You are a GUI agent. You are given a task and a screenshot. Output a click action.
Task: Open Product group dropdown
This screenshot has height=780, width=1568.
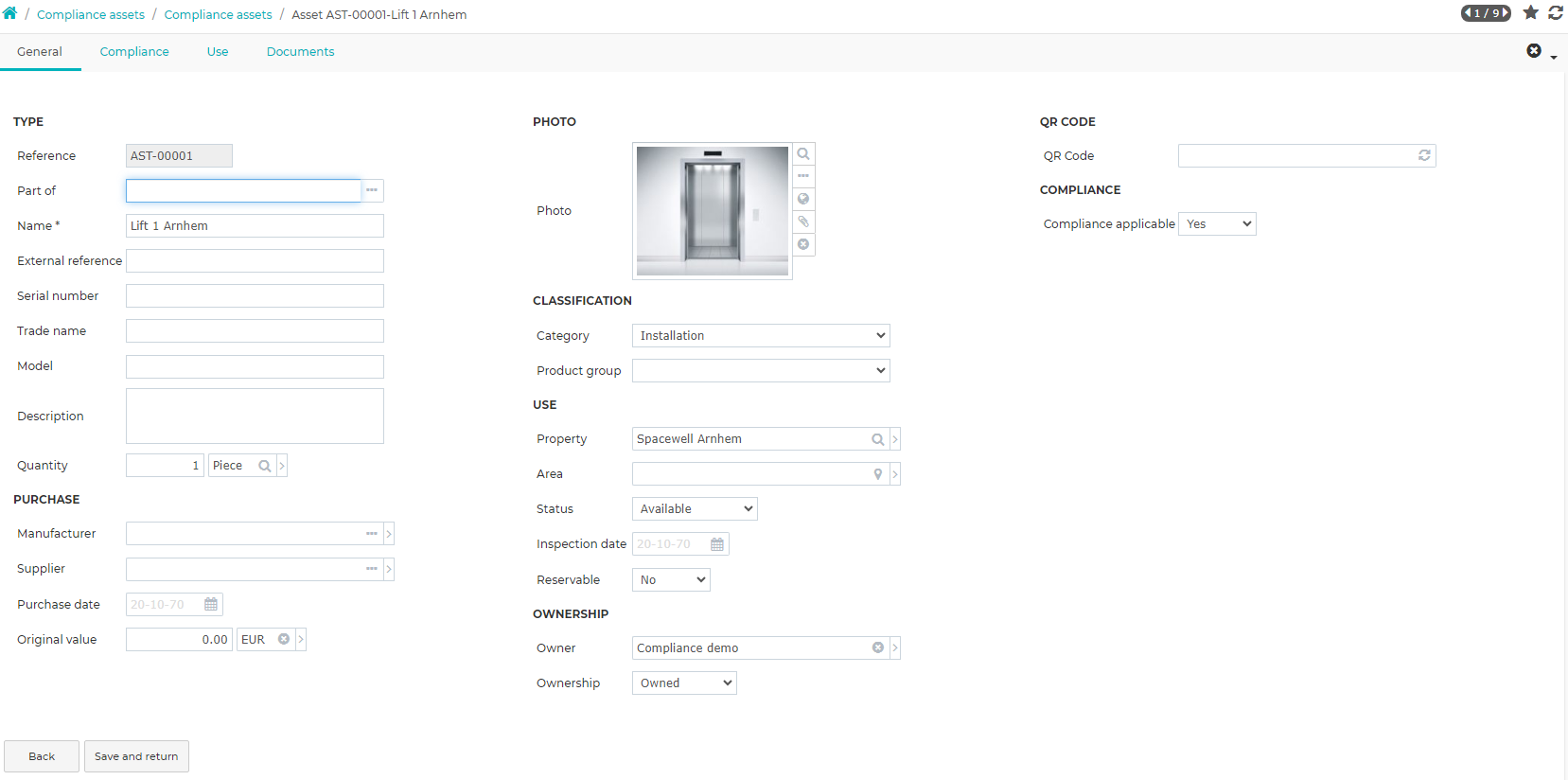[x=761, y=370]
